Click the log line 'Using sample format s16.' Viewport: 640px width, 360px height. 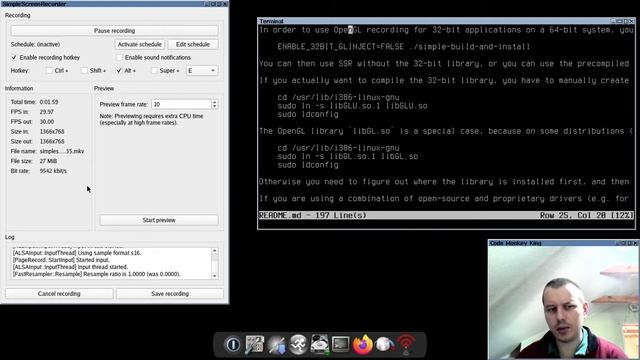(77, 253)
